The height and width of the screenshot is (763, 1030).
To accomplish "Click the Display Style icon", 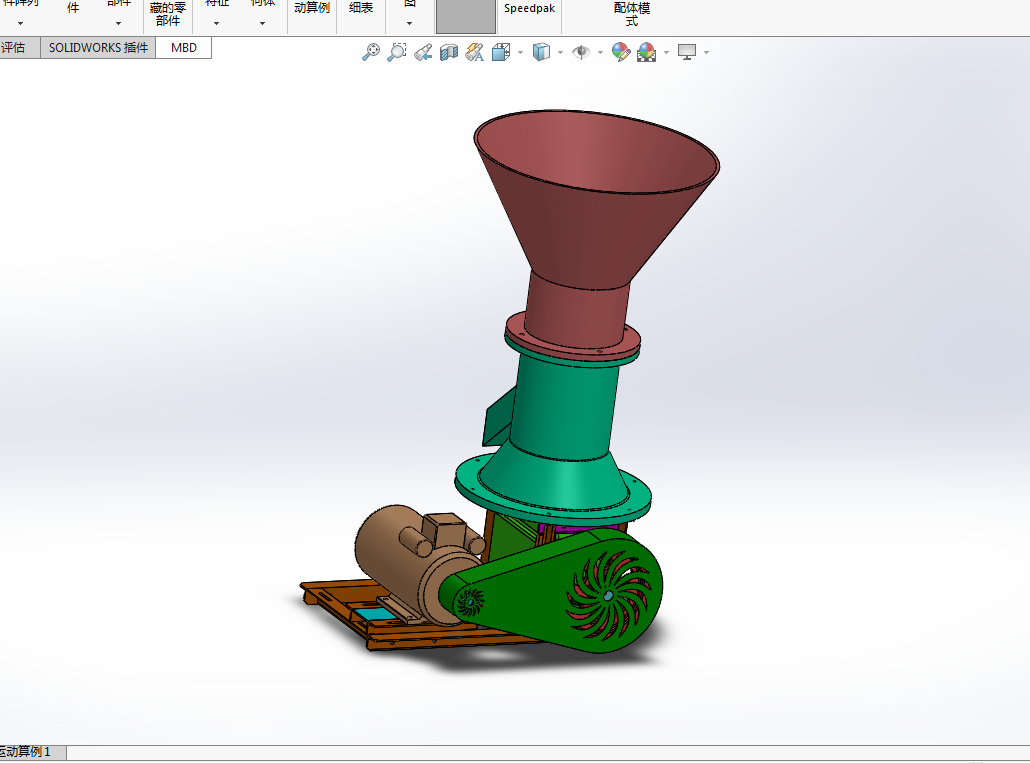I will click(541, 52).
